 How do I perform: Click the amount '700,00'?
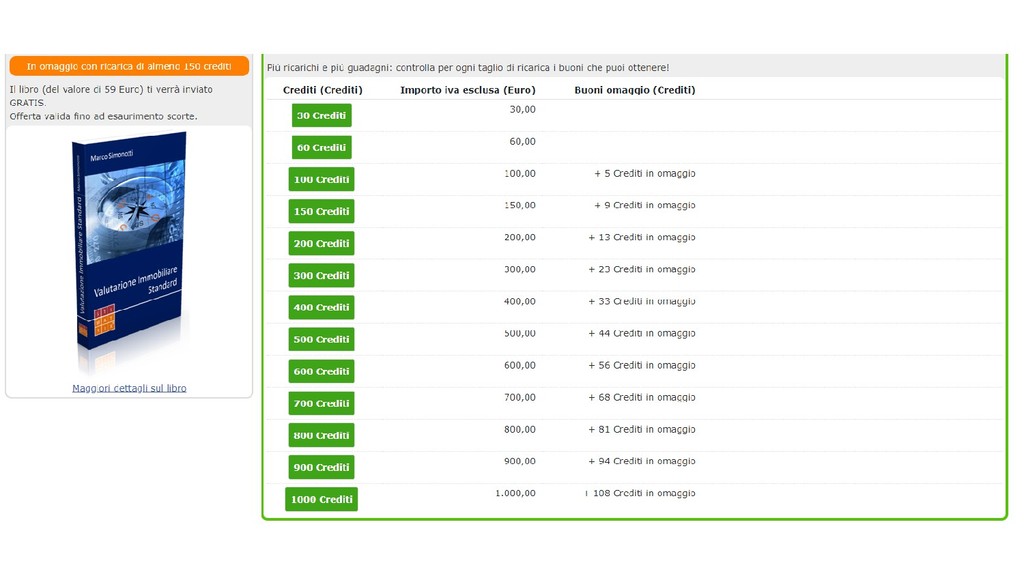pyautogui.click(x=520, y=397)
